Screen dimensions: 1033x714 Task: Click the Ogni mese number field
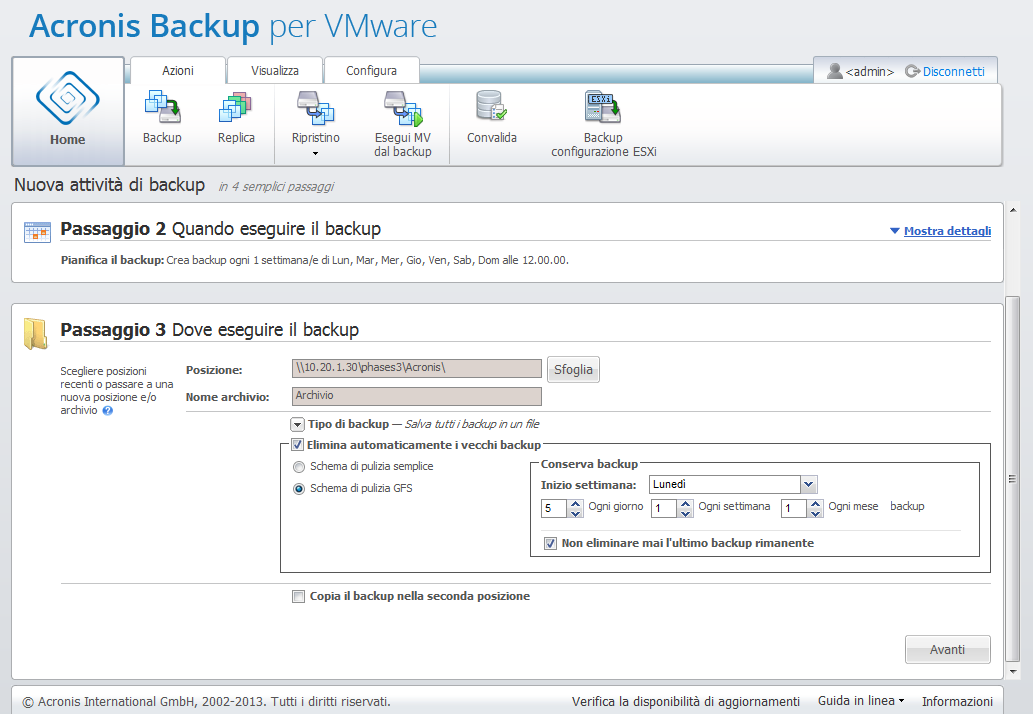click(794, 508)
